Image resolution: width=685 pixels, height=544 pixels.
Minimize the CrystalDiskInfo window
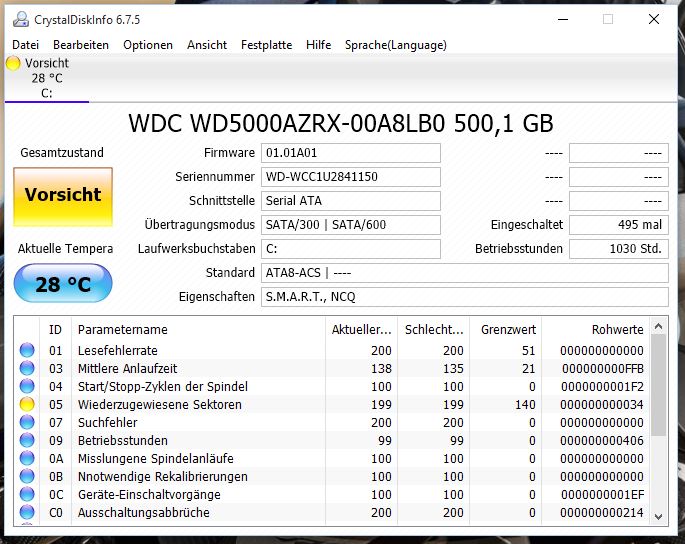(563, 19)
